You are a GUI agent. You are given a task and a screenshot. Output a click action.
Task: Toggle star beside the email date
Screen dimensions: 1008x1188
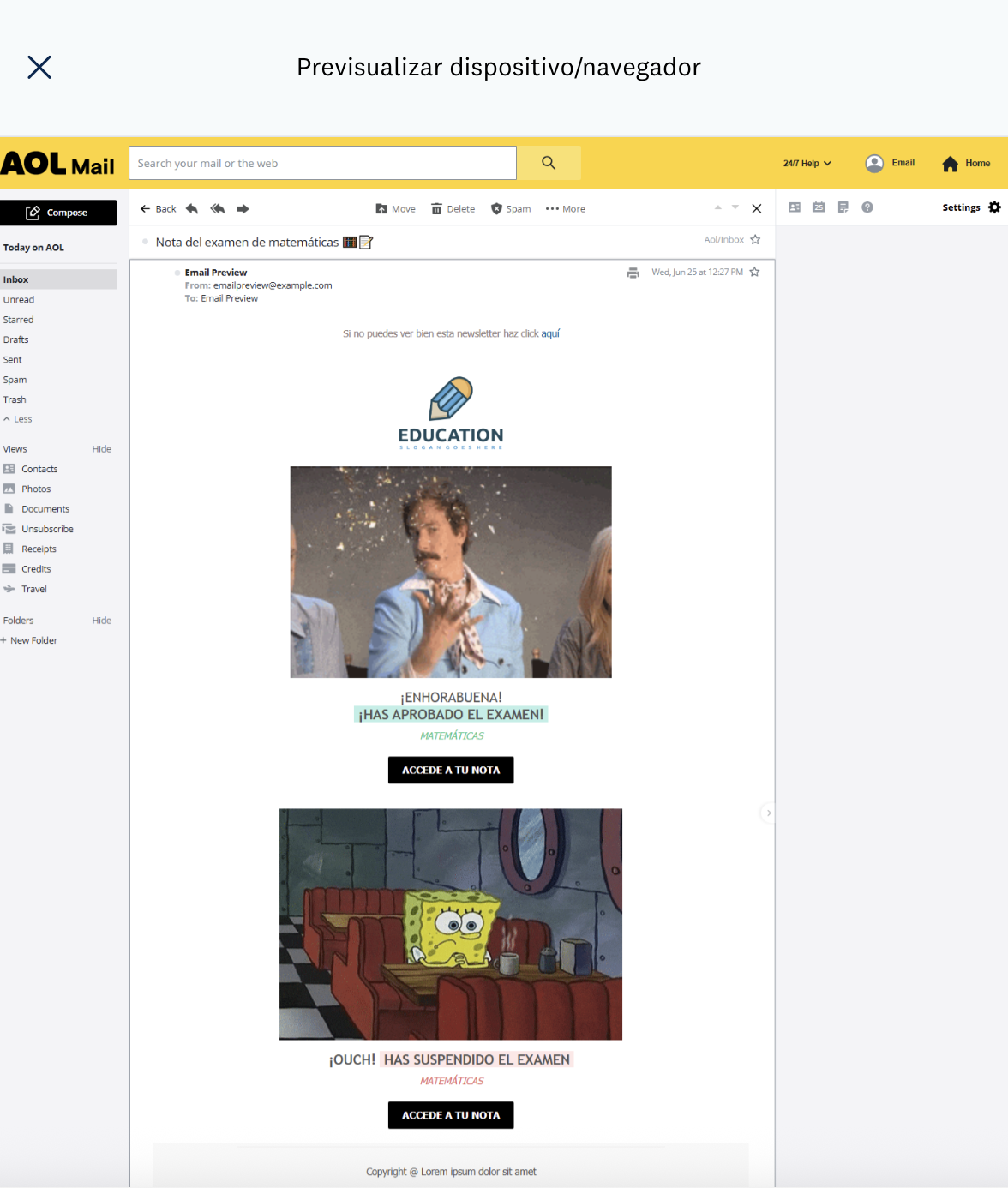[x=754, y=272]
